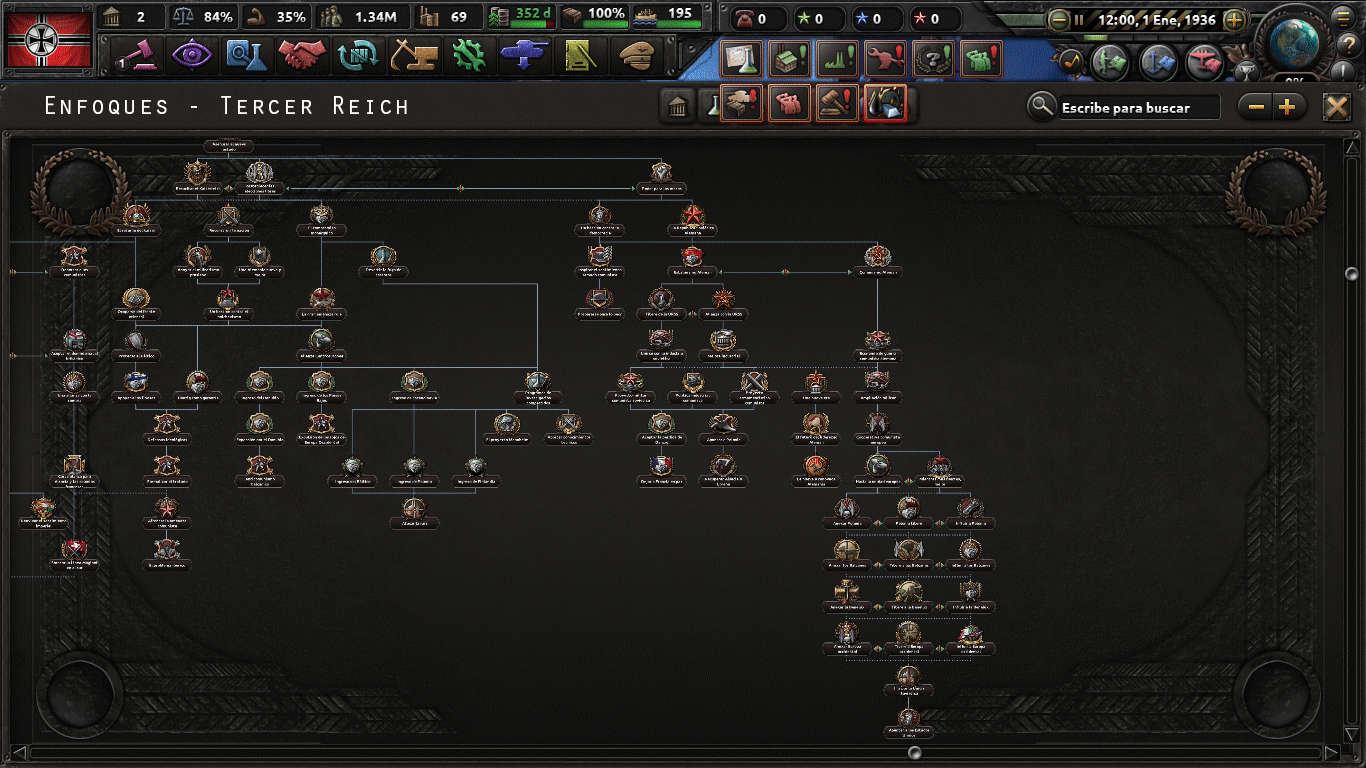Open the decisions gavel icon
The height and width of the screenshot is (768, 1366).
pyautogui.click(x=141, y=55)
